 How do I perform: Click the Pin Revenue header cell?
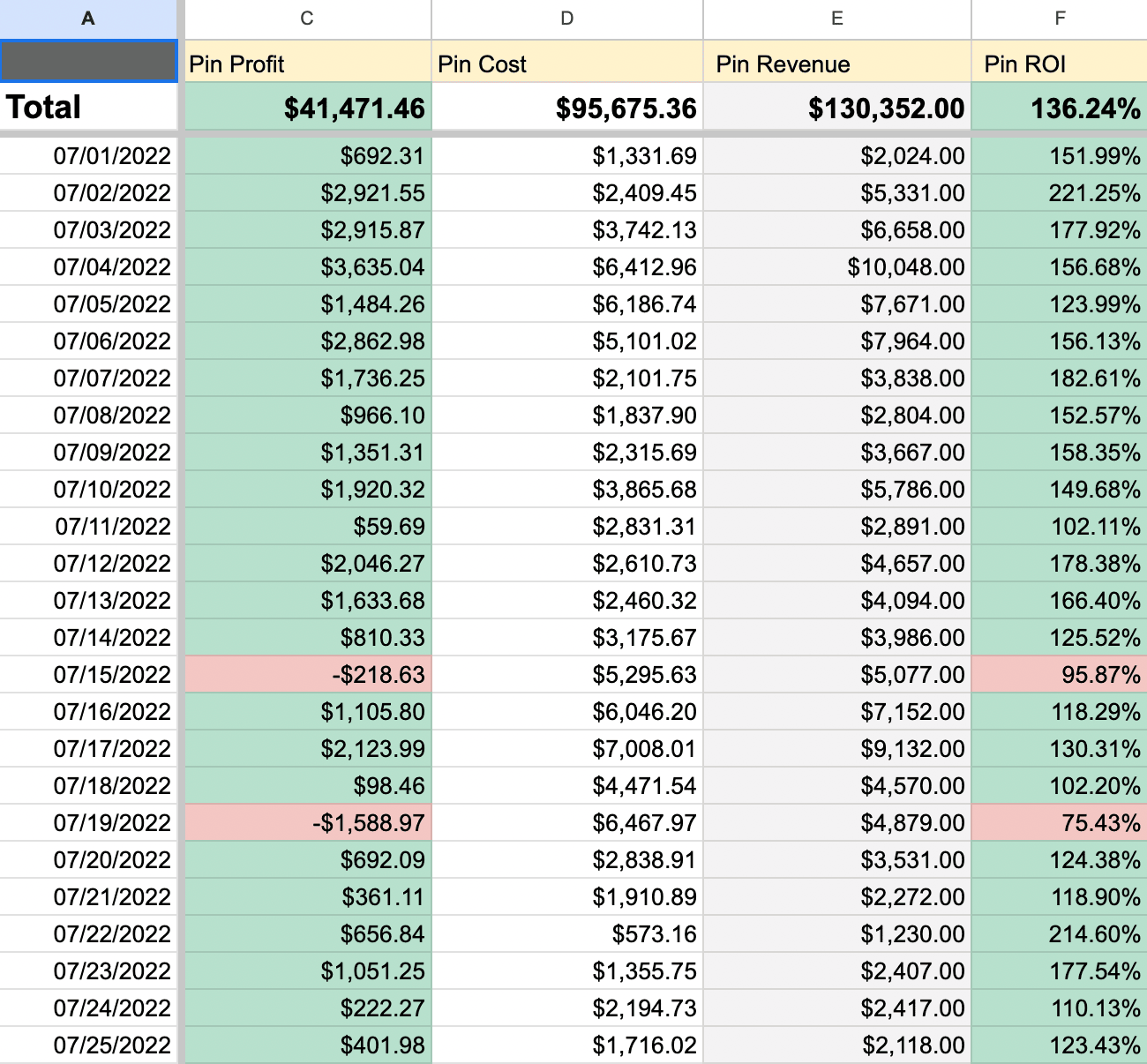[x=836, y=64]
